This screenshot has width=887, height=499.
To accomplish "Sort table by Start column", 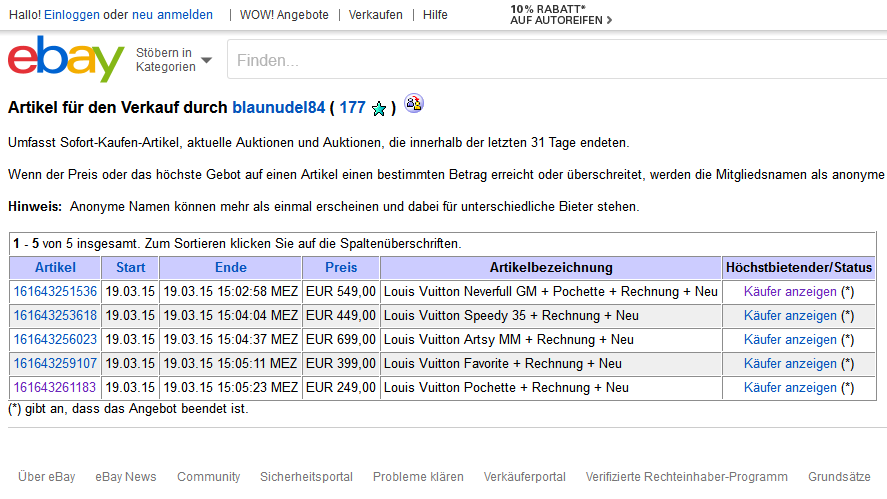I will [131, 268].
